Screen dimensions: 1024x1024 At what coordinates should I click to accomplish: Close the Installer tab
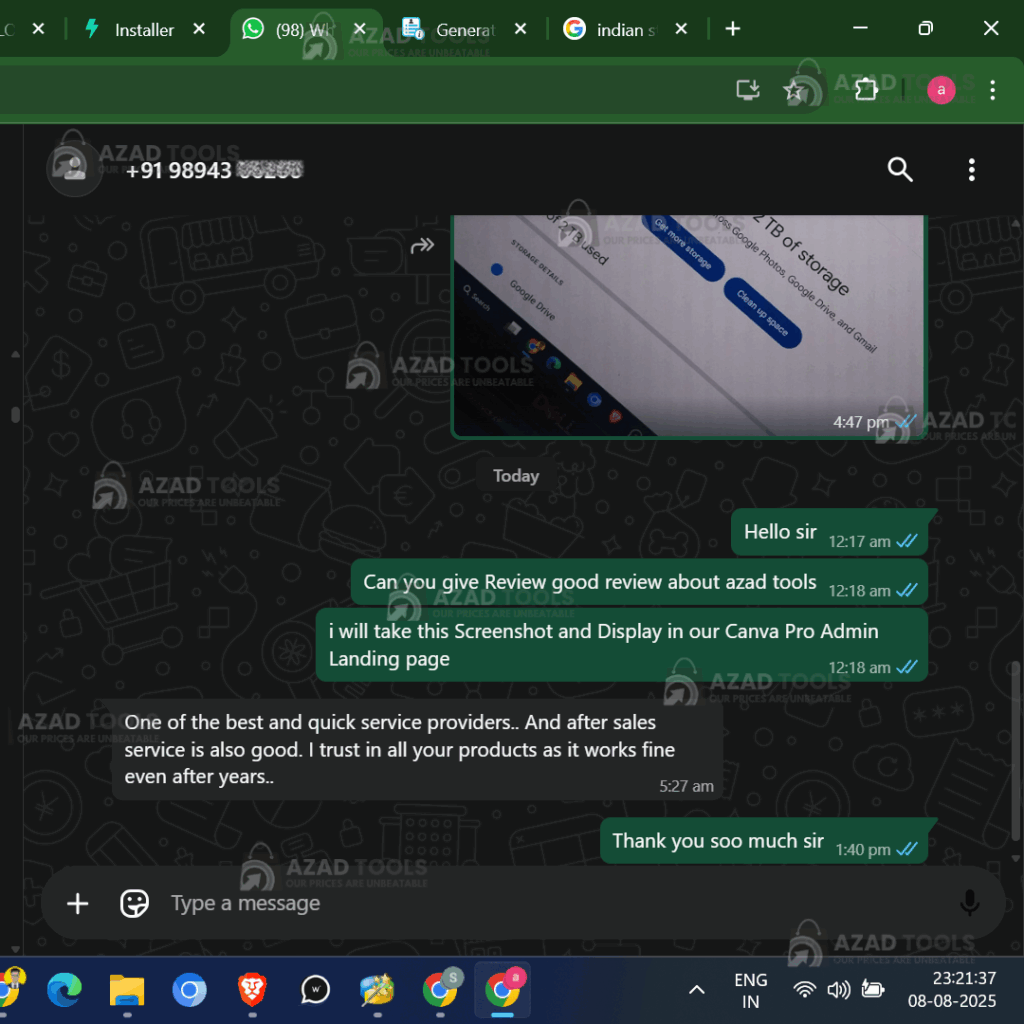199,29
